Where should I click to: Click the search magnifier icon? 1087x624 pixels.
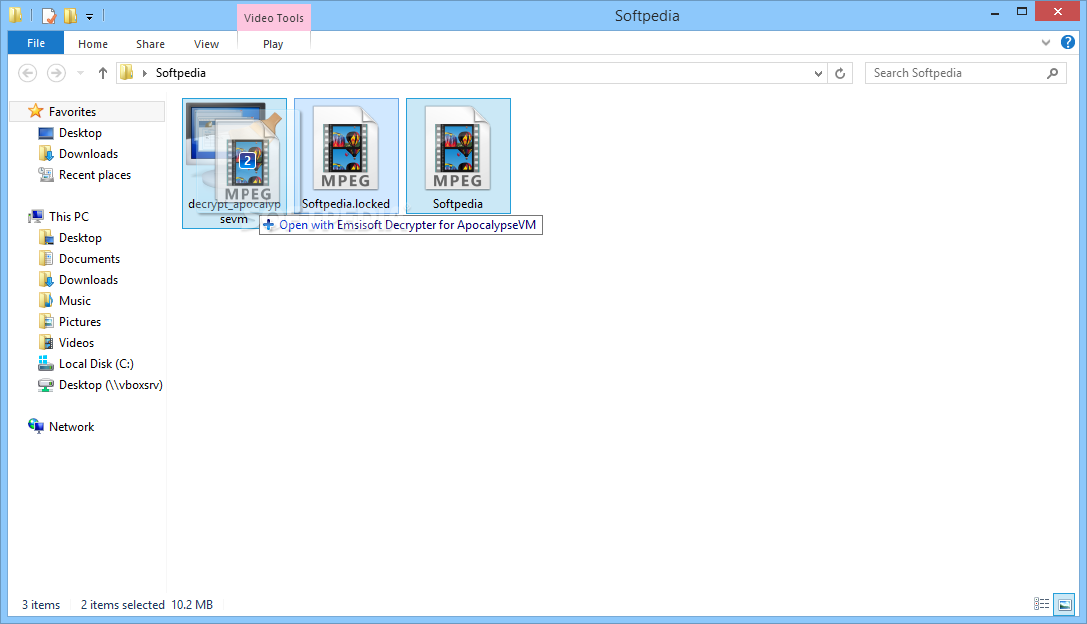pyautogui.click(x=1052, y=73)
